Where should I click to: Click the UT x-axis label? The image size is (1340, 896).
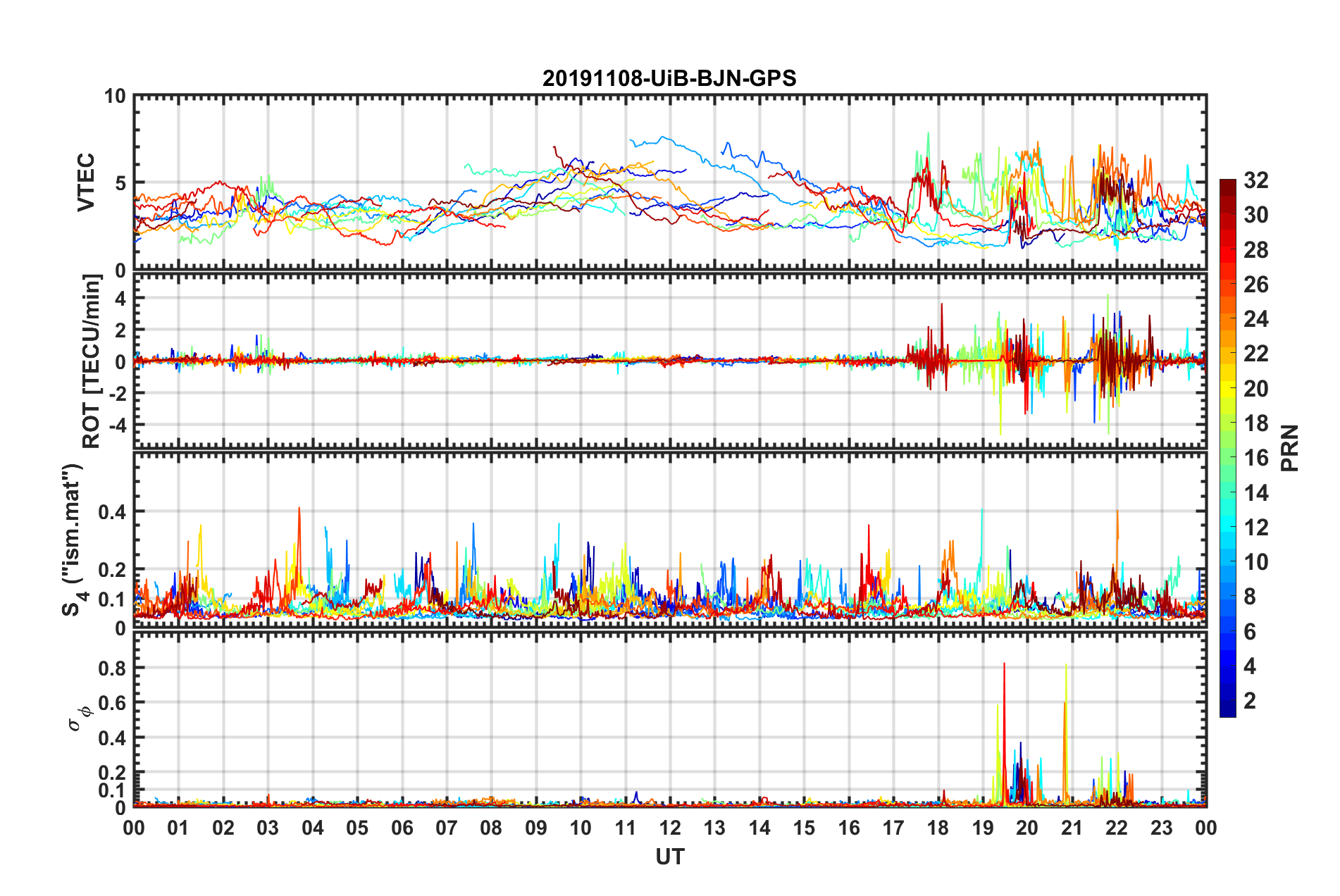(x=670, y=857)
